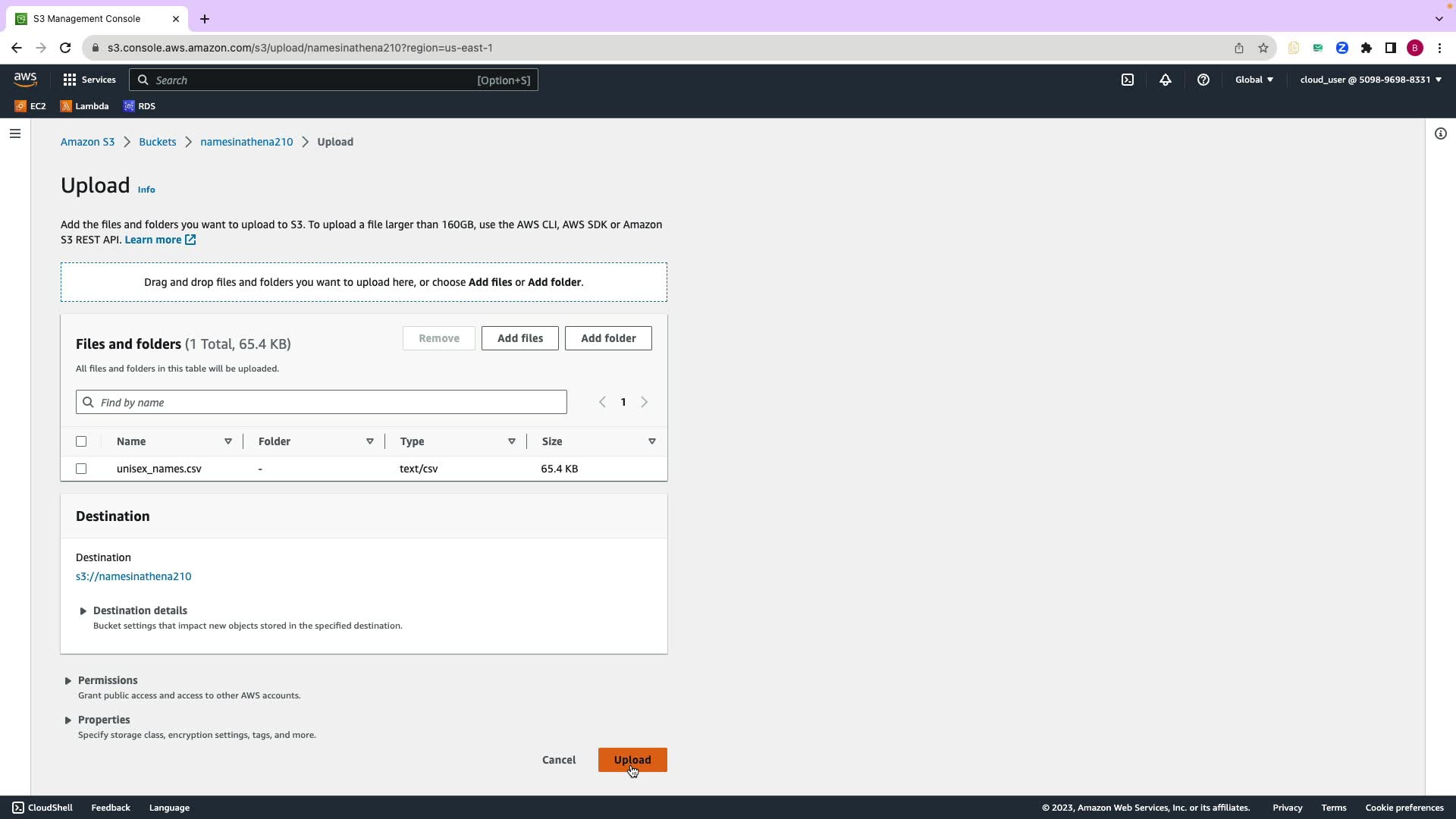The width and height of the screenshot is (1456, 819).
Task: Open the CloudShell icon in top navigation
Action: pyautogui.click(x=1128, y=80)
